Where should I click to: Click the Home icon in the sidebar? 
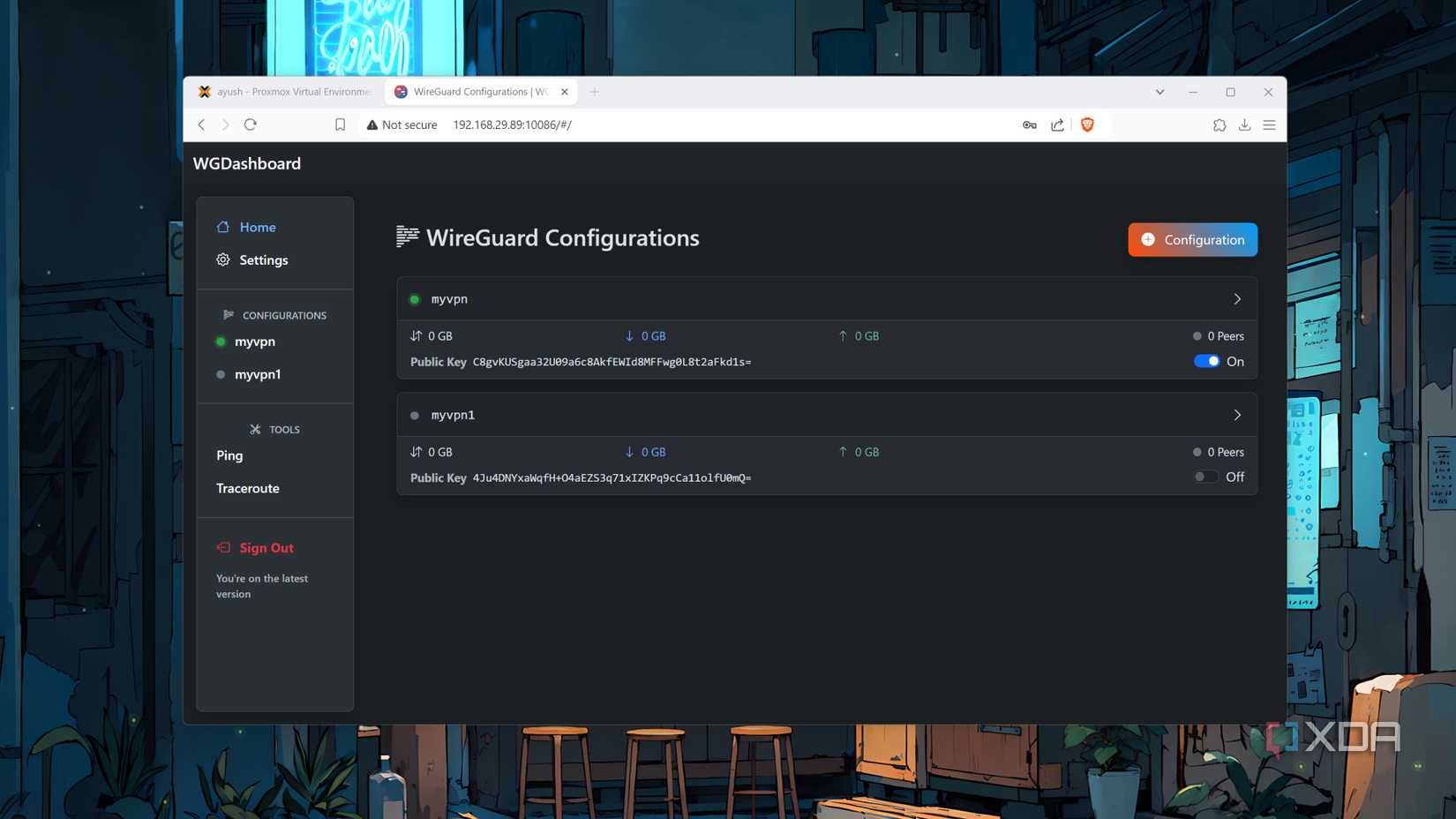223,227
